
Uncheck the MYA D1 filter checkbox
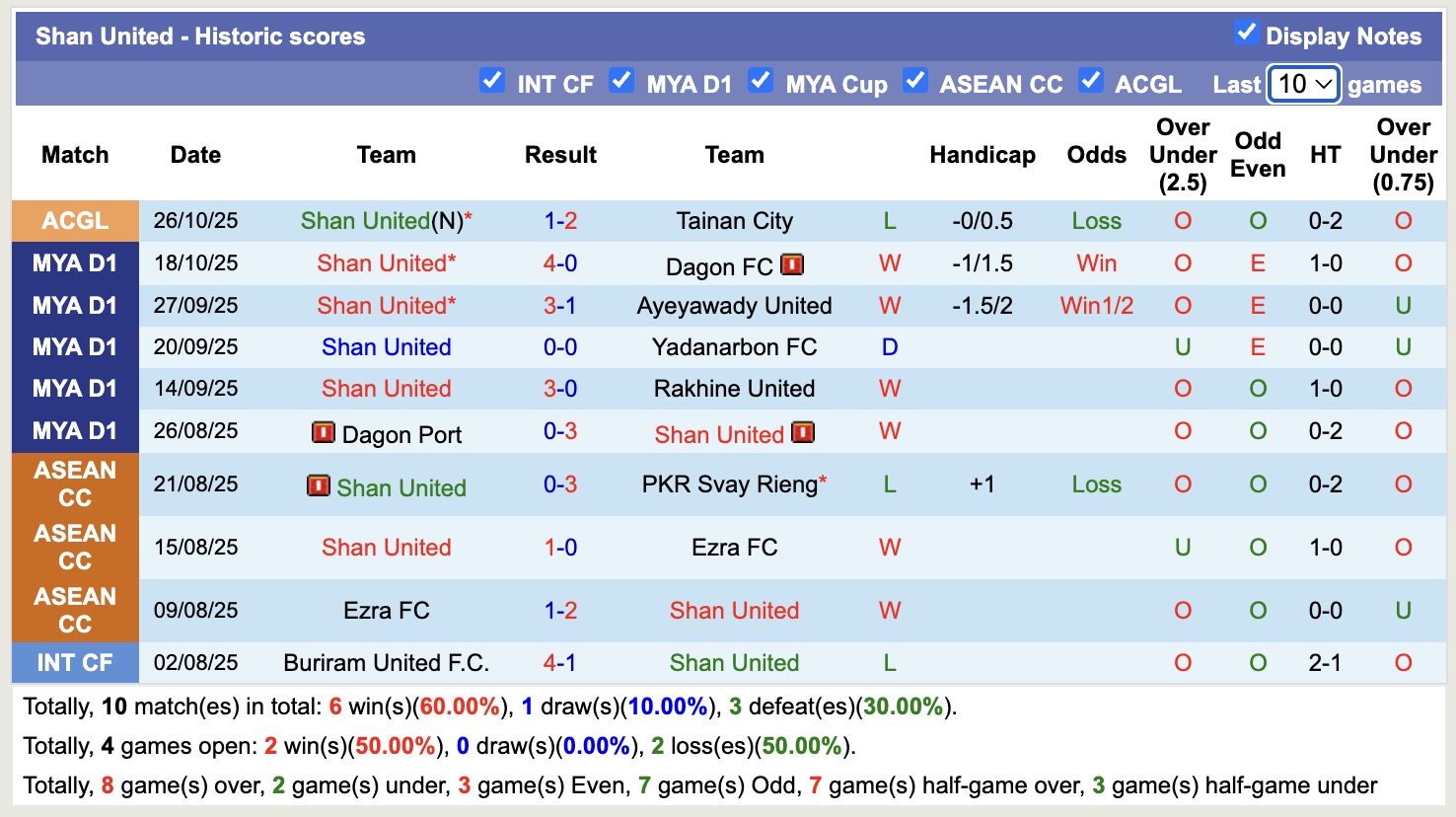pos(620,80)
